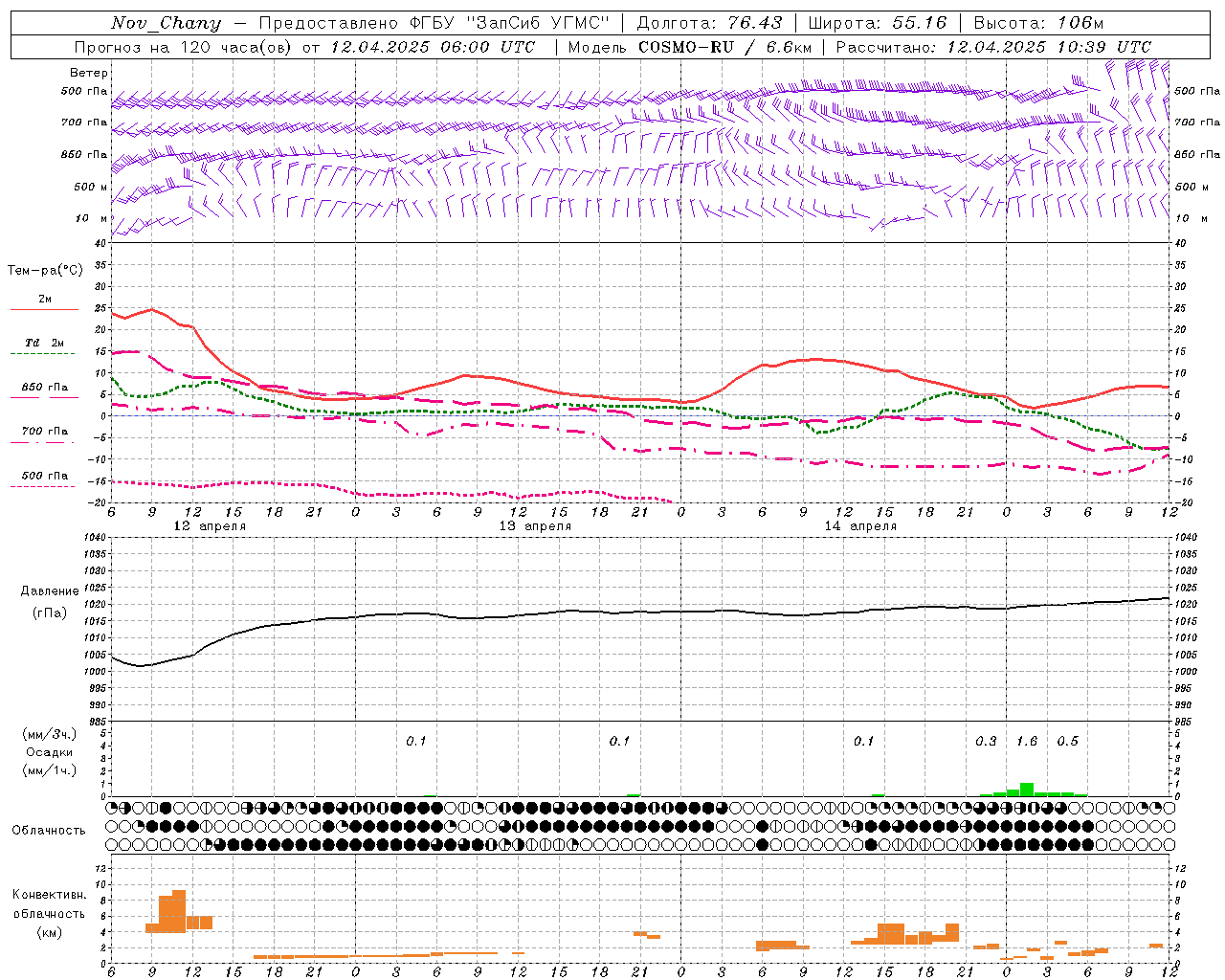
Task: Click the Давление pressure axis label
Action: [49, 590]
